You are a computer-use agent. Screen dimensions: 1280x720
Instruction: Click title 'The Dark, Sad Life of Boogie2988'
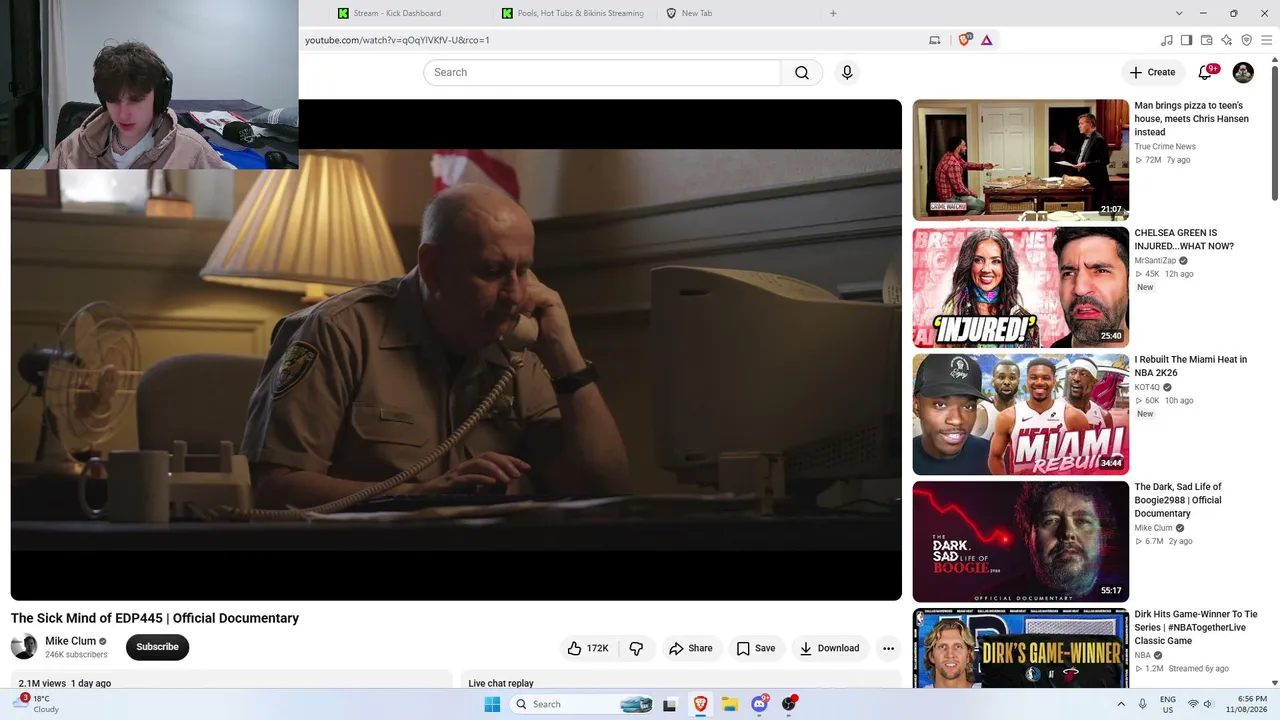(x=1178, y=500)
